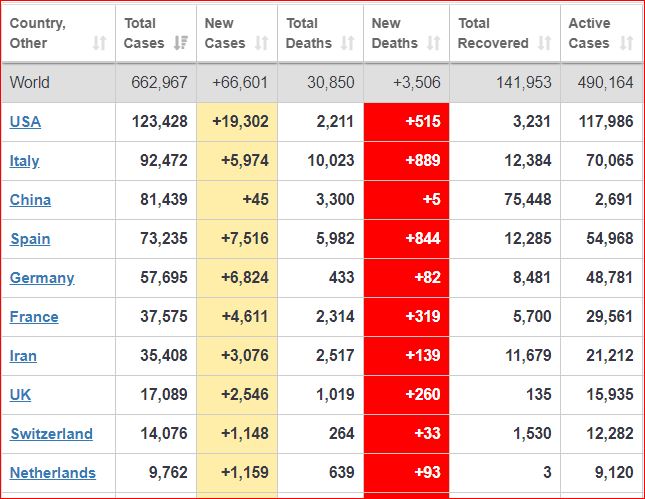645x499 pixels.
Task: Select Netherlands active cases 9,120
Action: [x=614, y=473]
